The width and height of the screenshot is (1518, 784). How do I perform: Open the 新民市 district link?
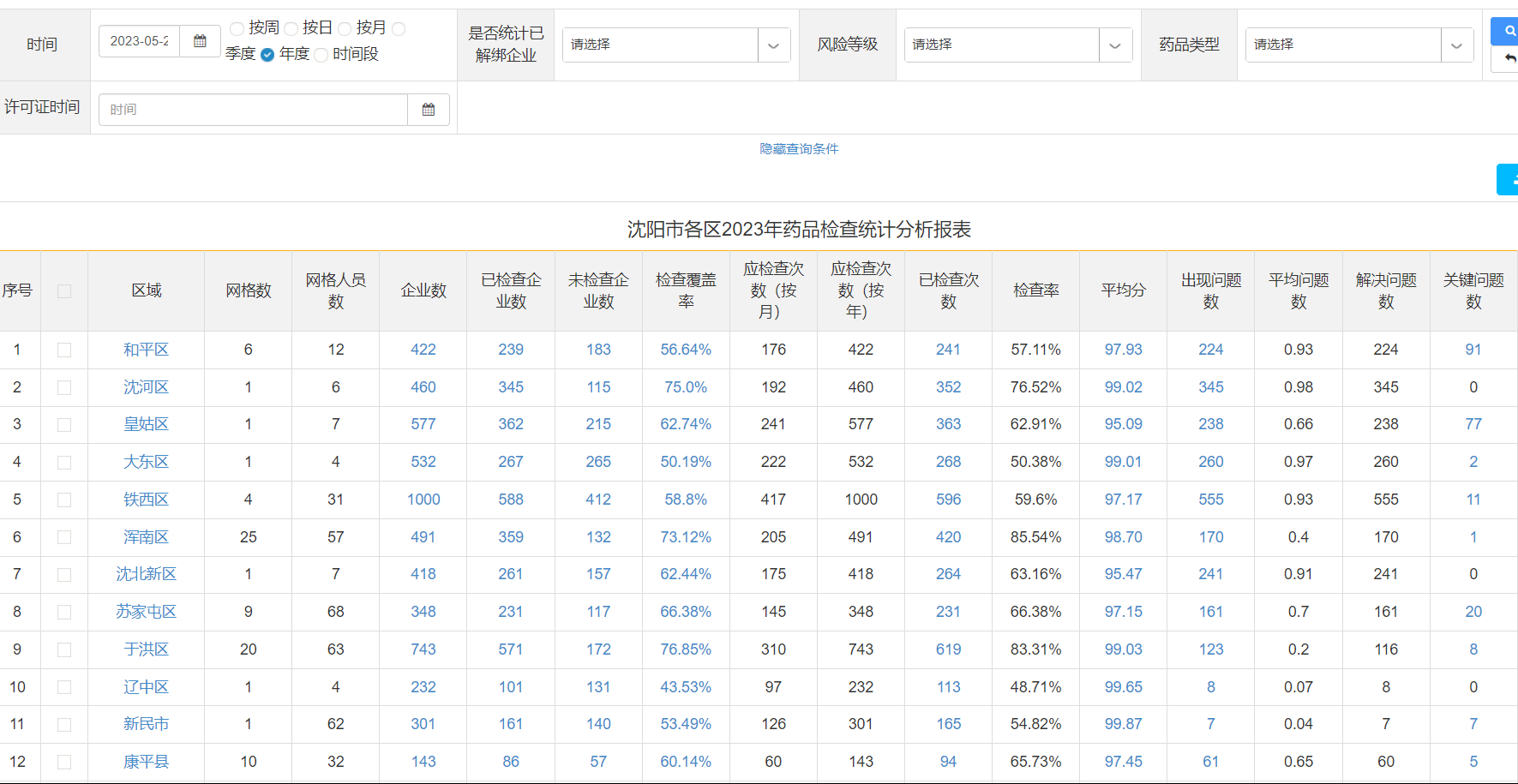pos(146,724)
